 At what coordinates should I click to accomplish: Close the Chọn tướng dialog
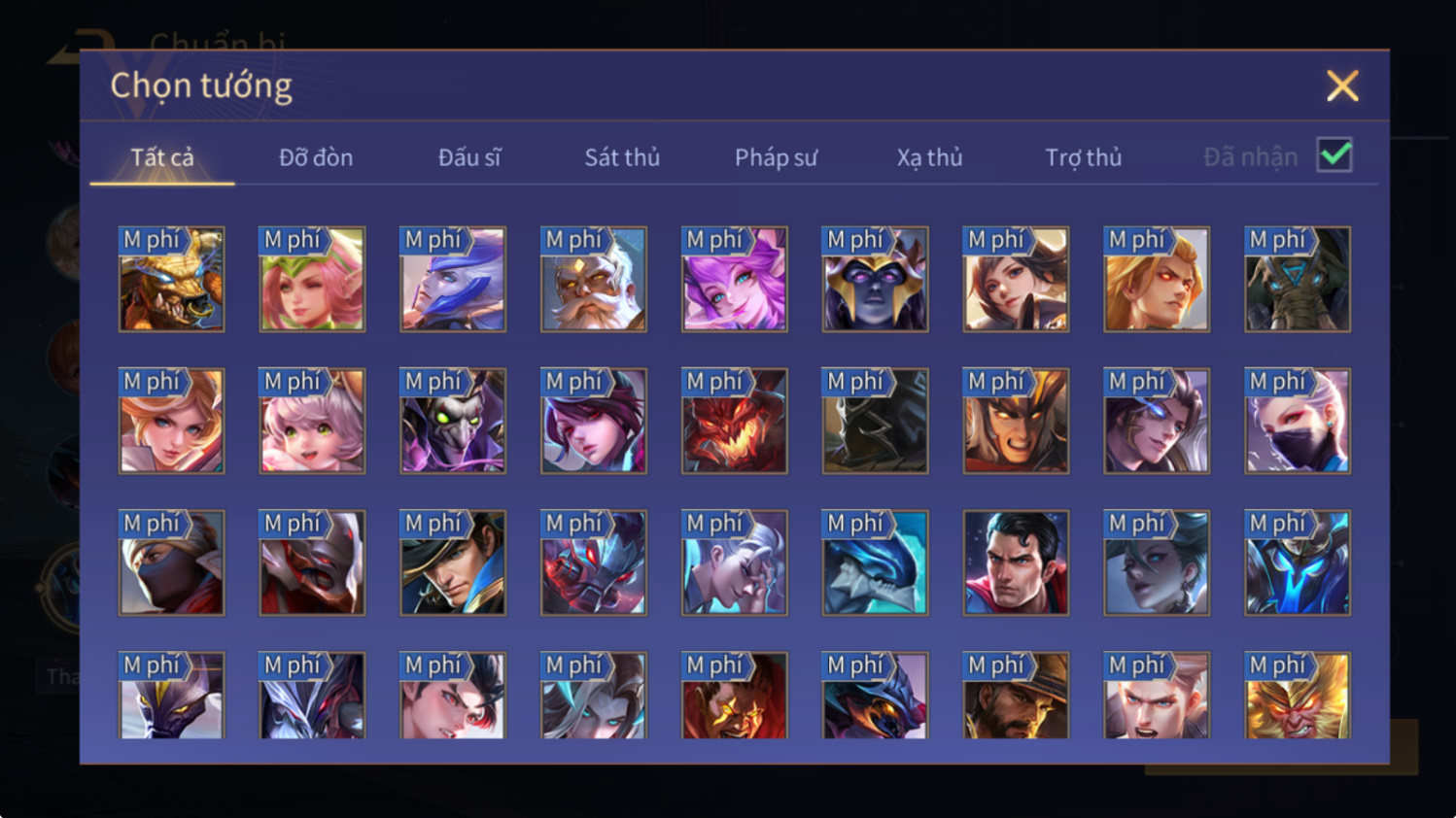[x=1342, y=86]
